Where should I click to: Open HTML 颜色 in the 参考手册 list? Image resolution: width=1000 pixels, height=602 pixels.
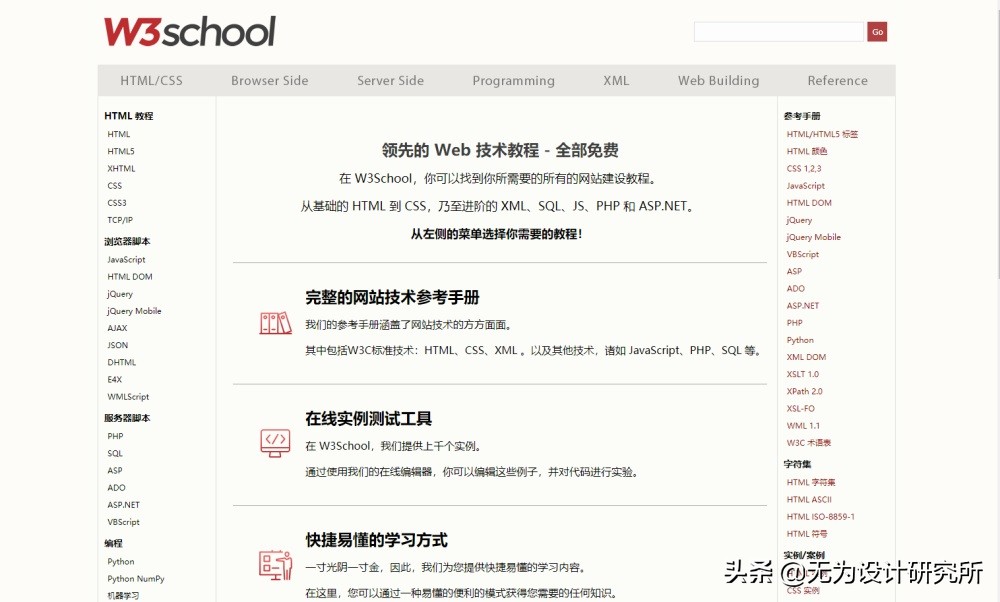click(806, 151)
